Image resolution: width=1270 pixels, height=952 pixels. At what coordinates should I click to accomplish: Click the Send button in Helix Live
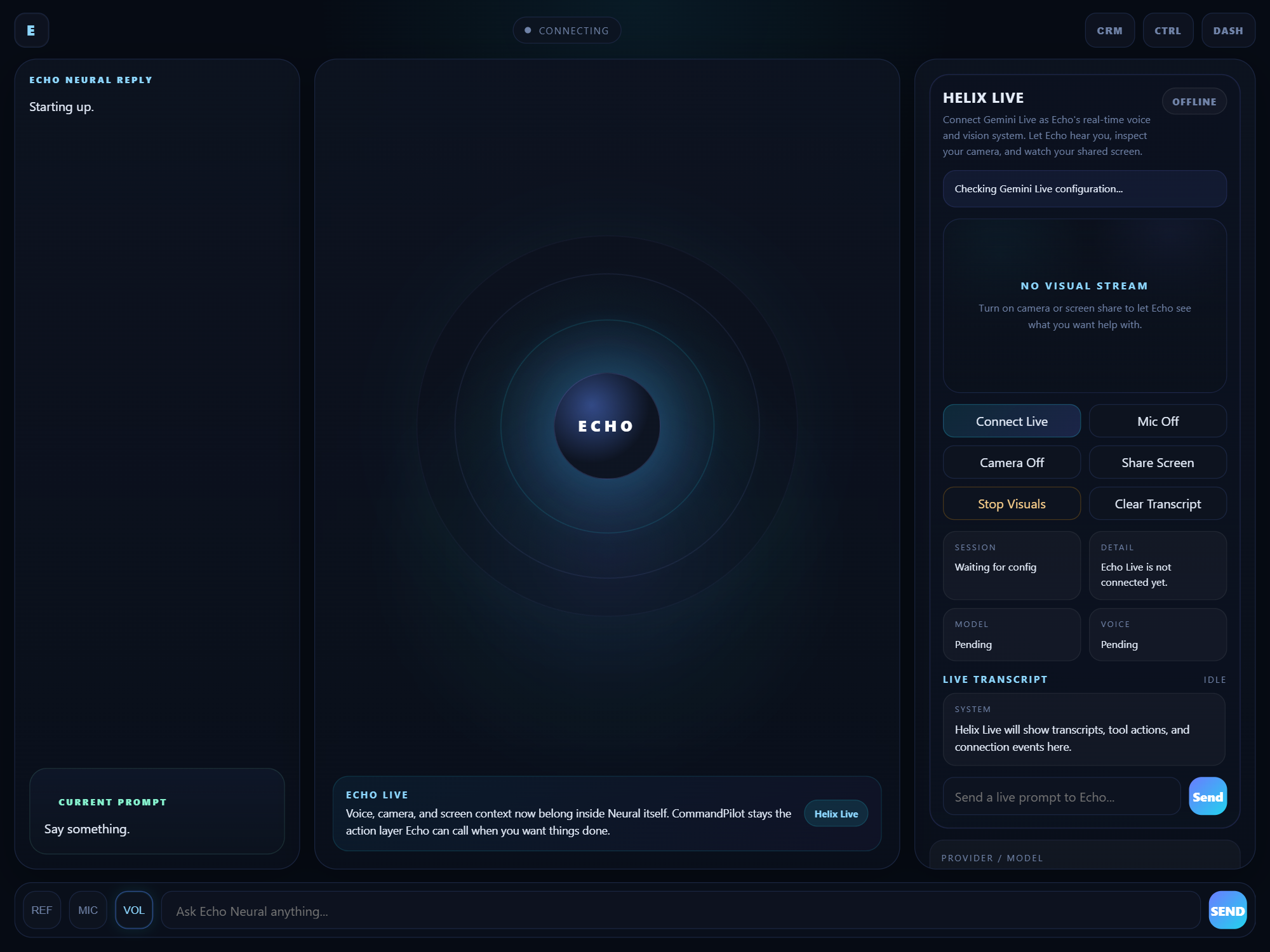1207,797
